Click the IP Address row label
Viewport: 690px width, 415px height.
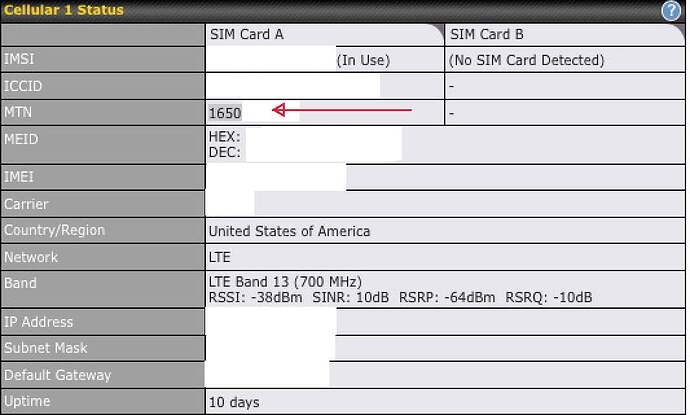pos(38,322)
